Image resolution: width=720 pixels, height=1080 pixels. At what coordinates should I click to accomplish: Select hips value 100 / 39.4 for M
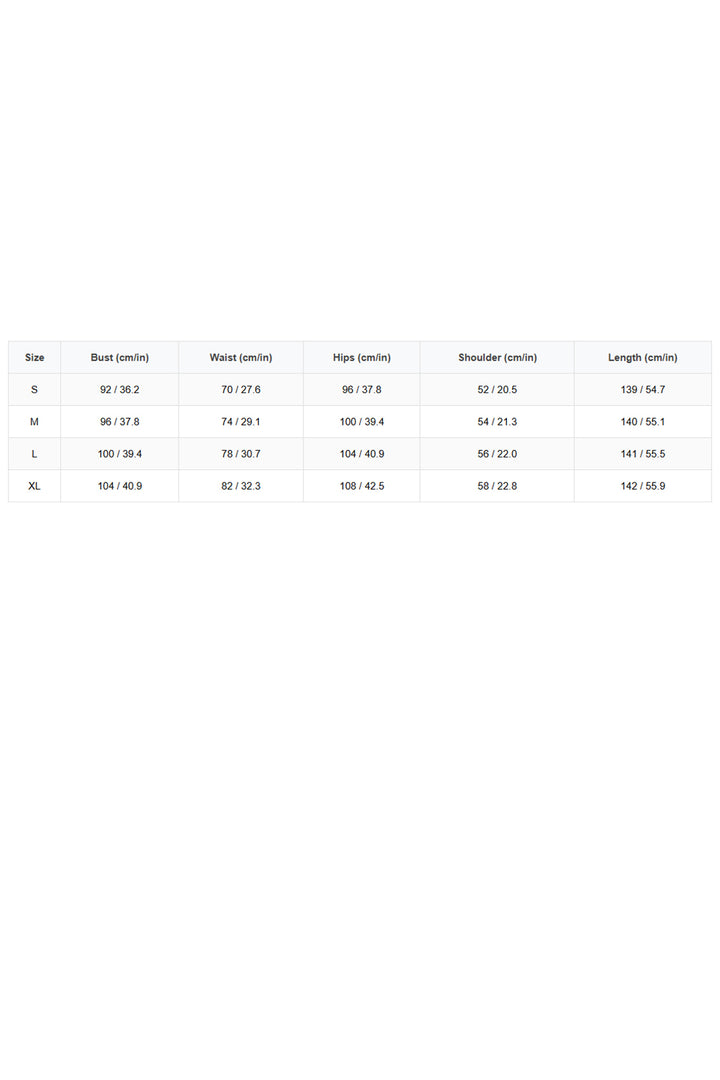pyautogui.click(x=362, y=422)
